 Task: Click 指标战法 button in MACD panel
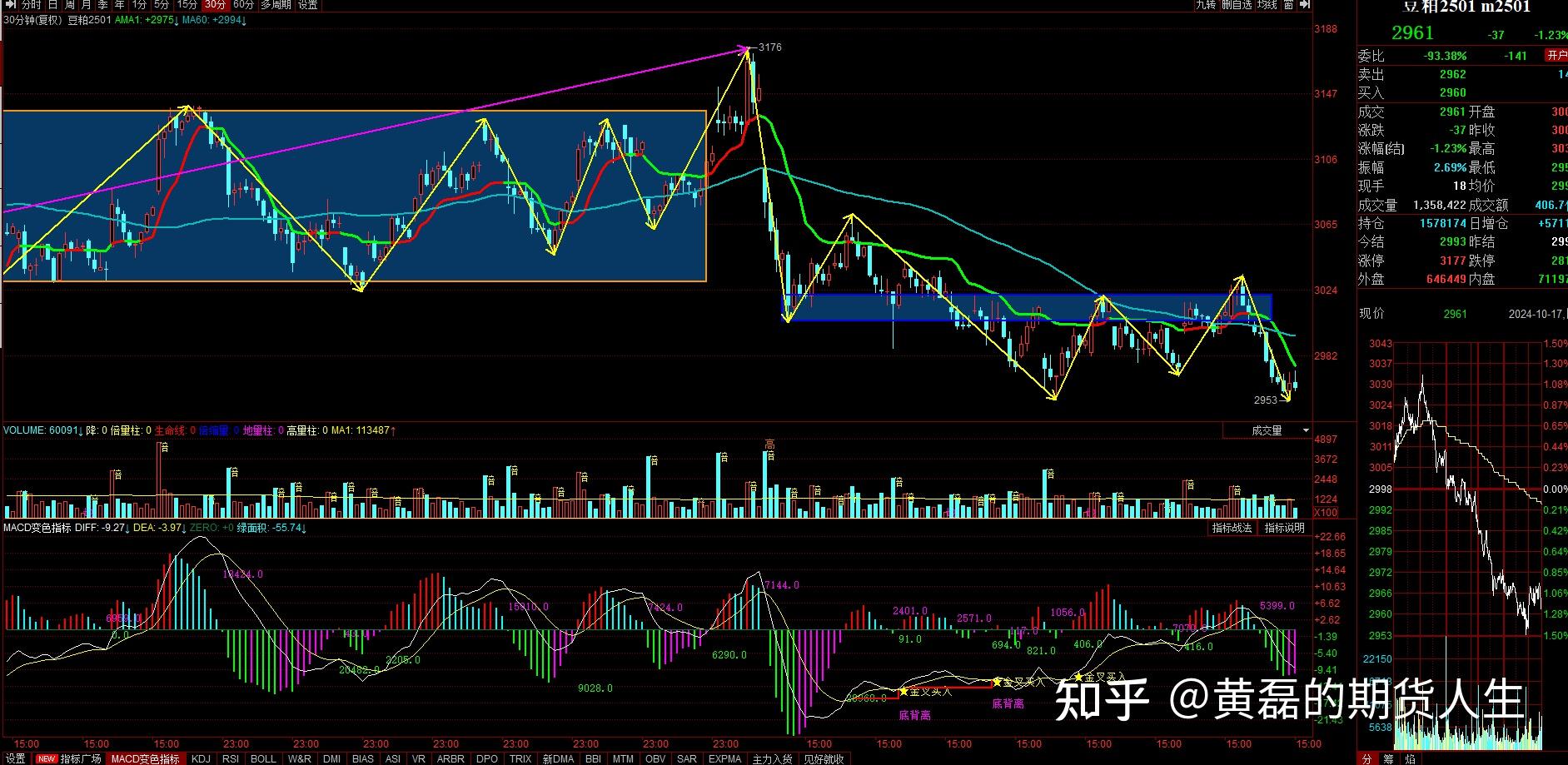coord(1232,528)
